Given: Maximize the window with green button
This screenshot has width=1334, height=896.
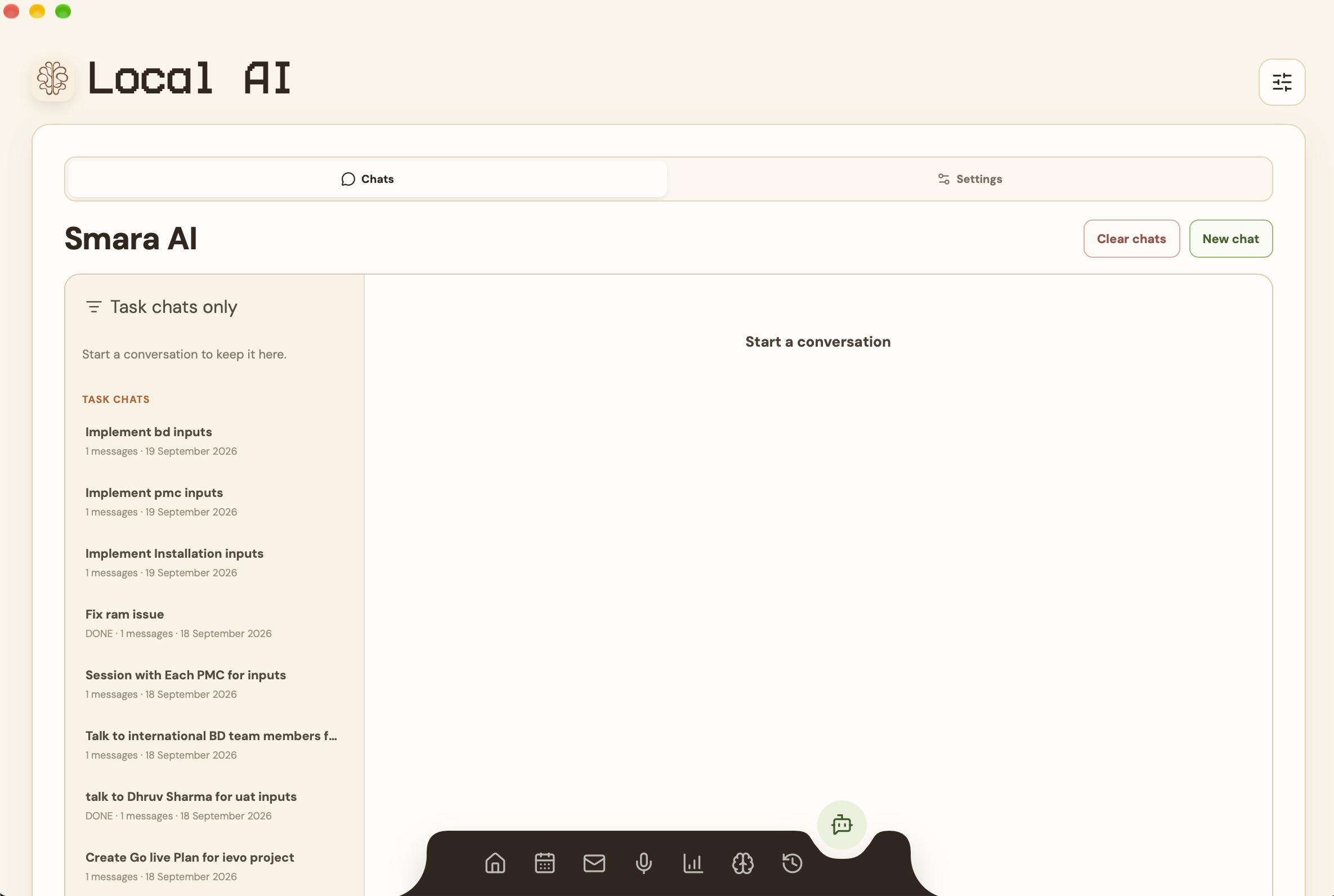Looking at the screenshot, I should [x=63, y=11].
